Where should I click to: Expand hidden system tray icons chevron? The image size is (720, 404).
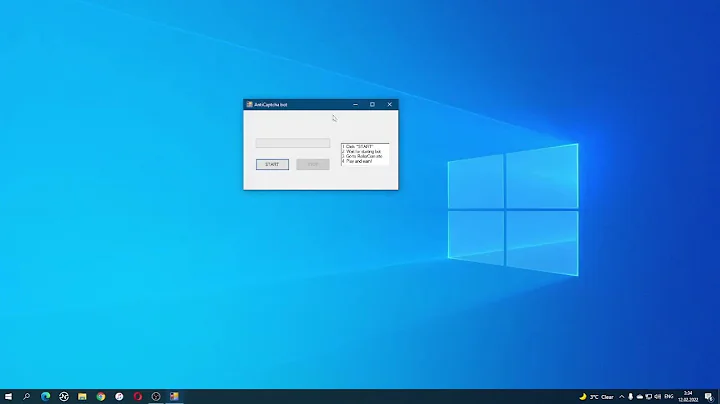[x=622, y=397]
